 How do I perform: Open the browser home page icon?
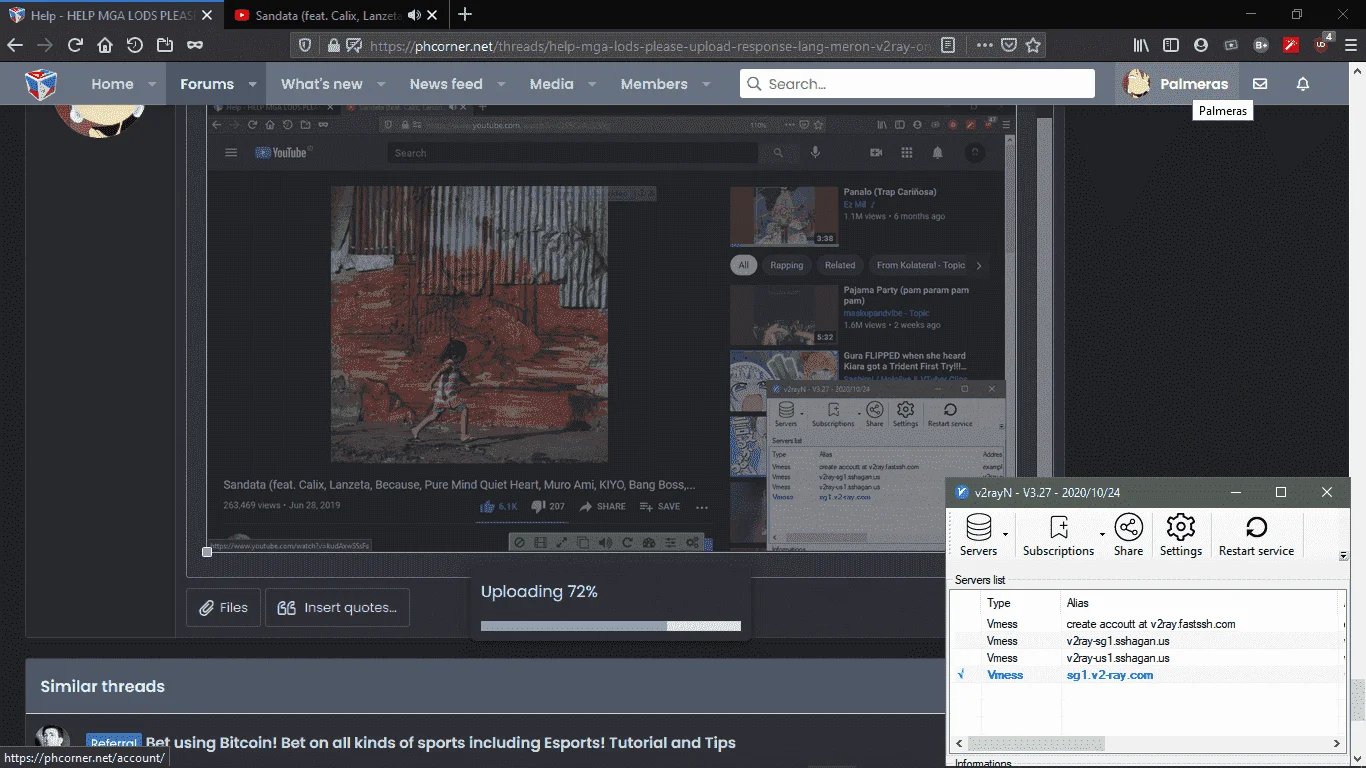click(105, 45)
